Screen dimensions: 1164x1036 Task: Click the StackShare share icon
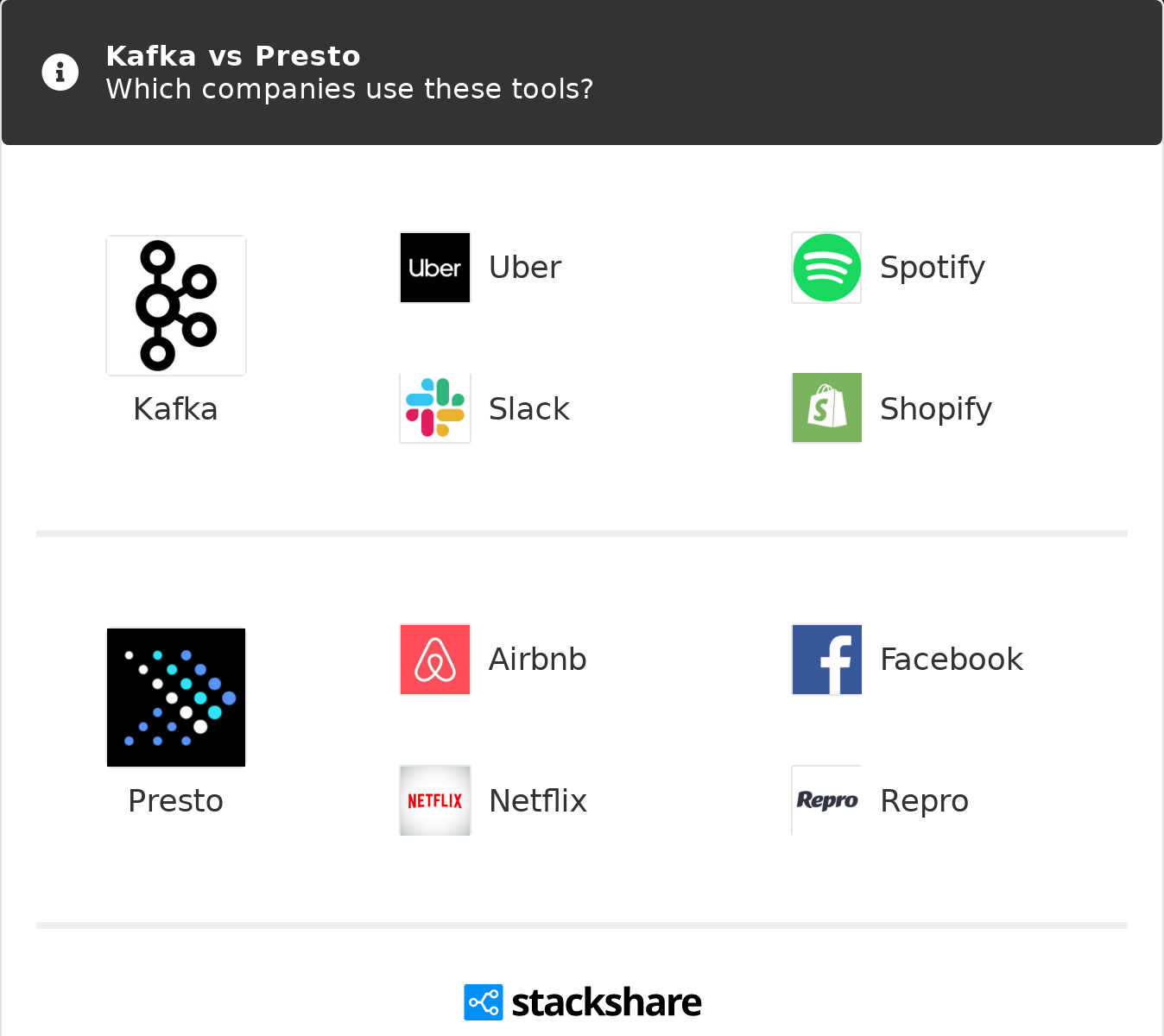tap(483, 1002)
